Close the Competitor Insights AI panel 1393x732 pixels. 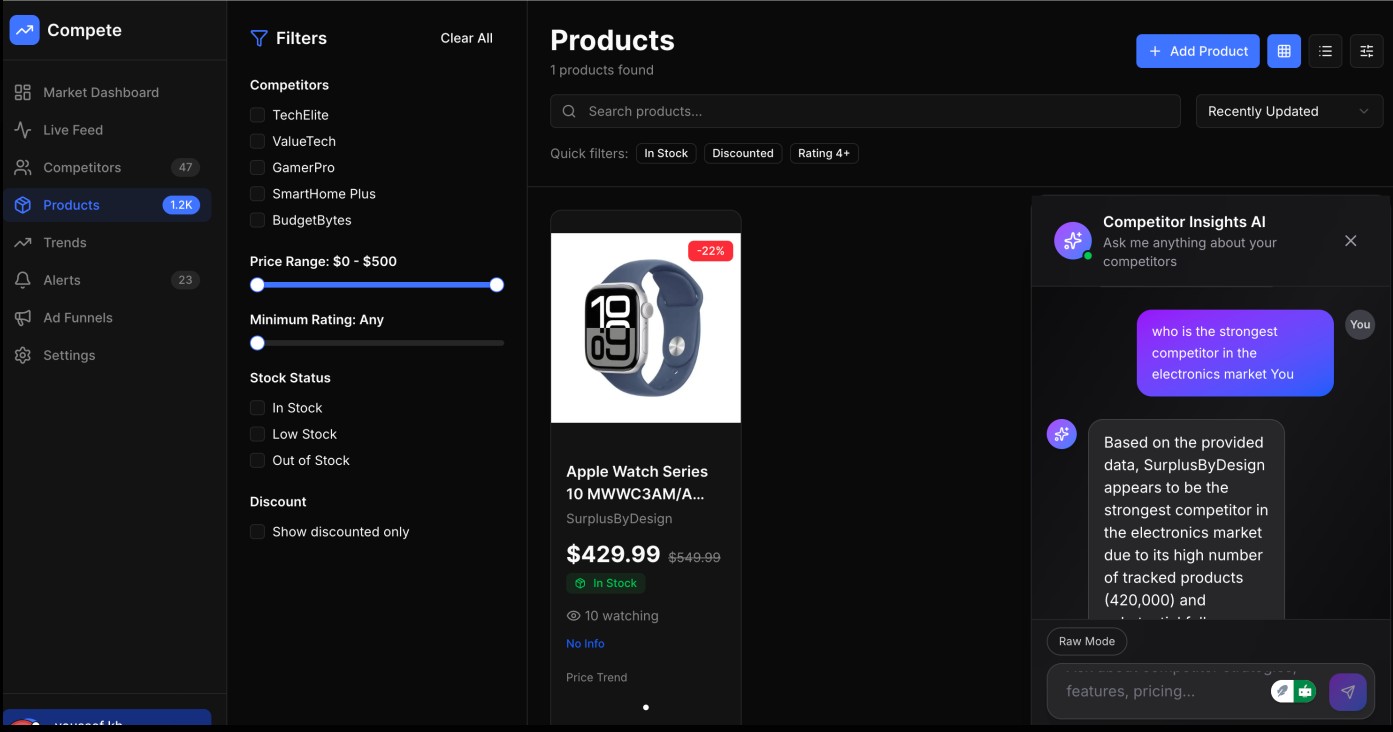tap(1351, 241)
